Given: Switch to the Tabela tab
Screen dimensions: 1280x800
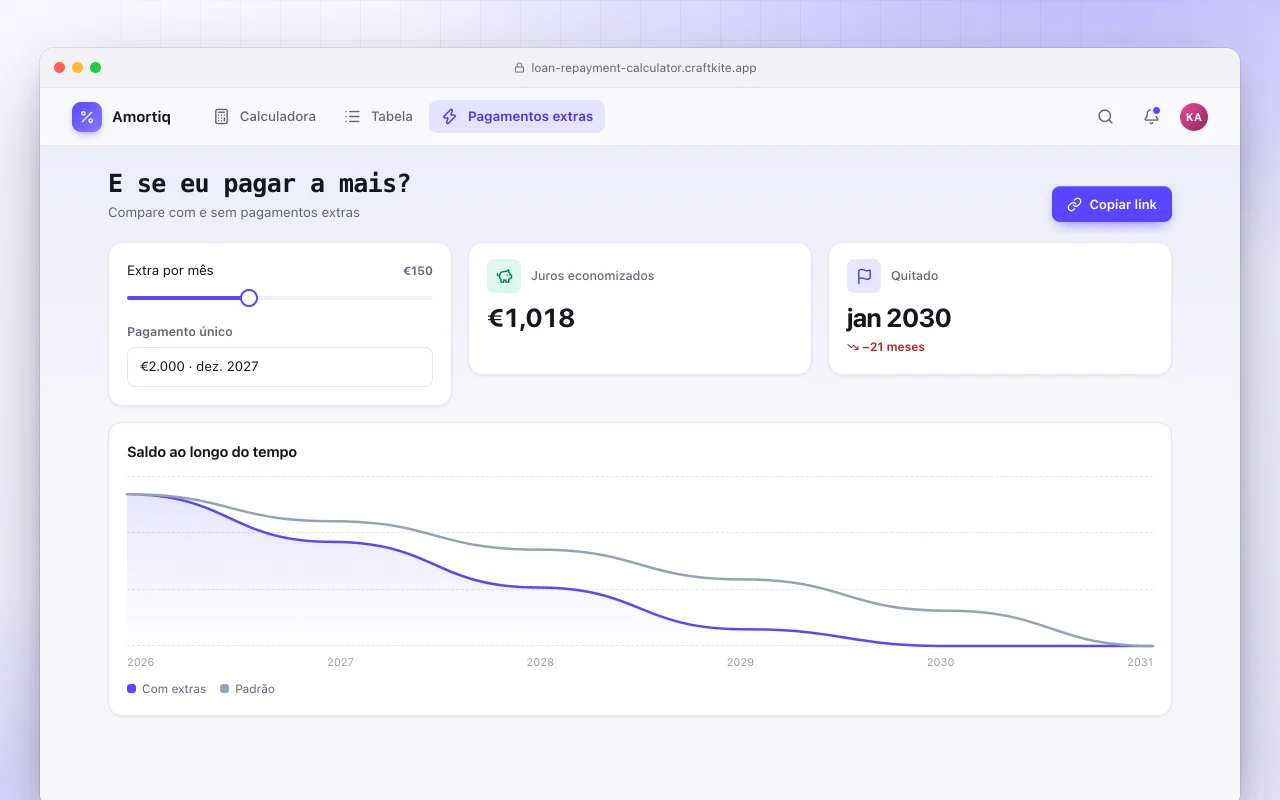Looking at the screenshot, I should click(x=379, y=117).
